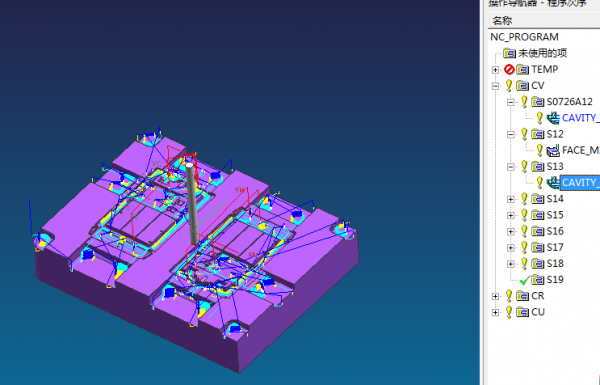Collapse the CV program group
Image resolution: width=600 pixels, height=385 pixels.
tap(496, 86)
